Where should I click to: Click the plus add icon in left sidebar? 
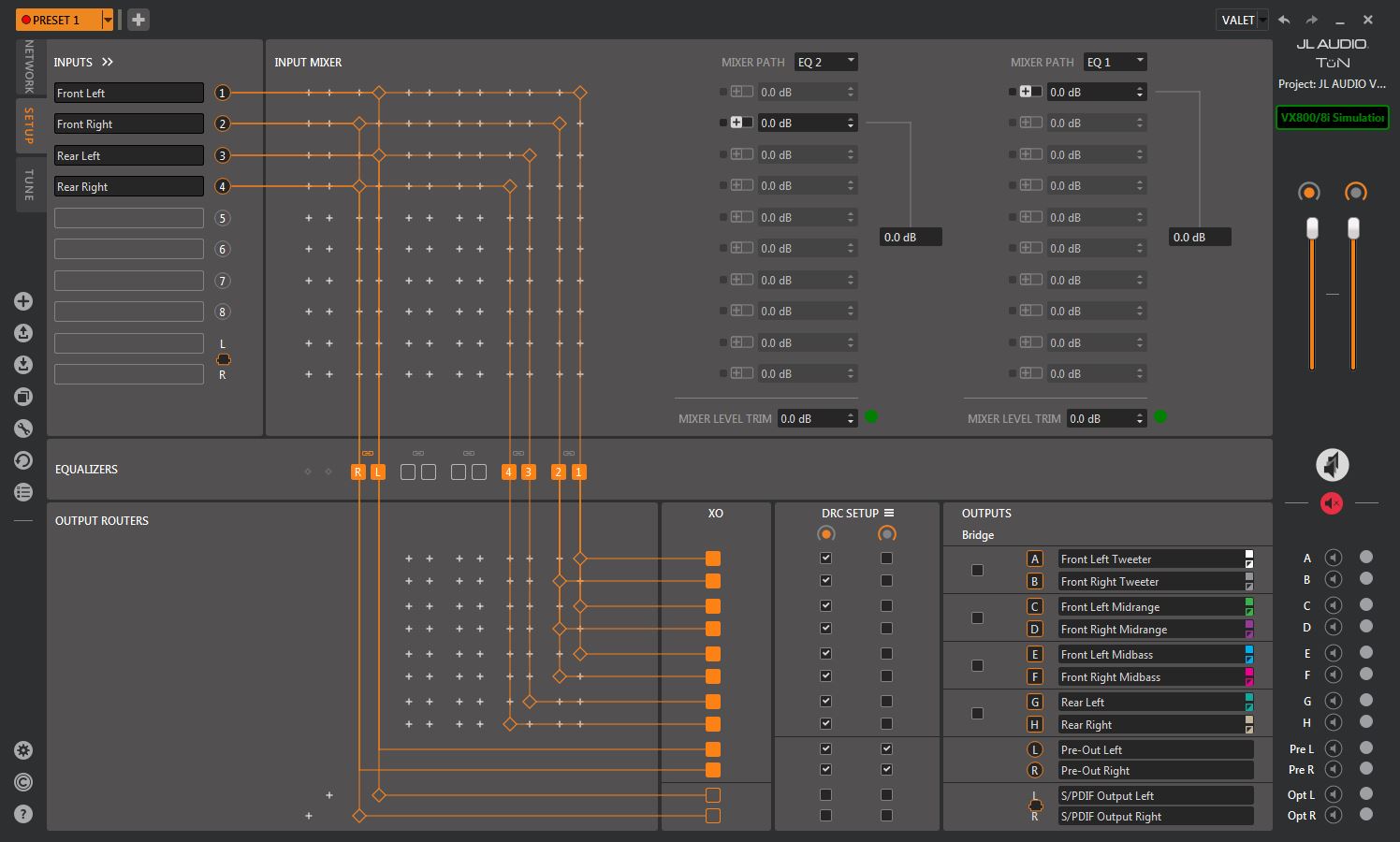pos(23,301)
